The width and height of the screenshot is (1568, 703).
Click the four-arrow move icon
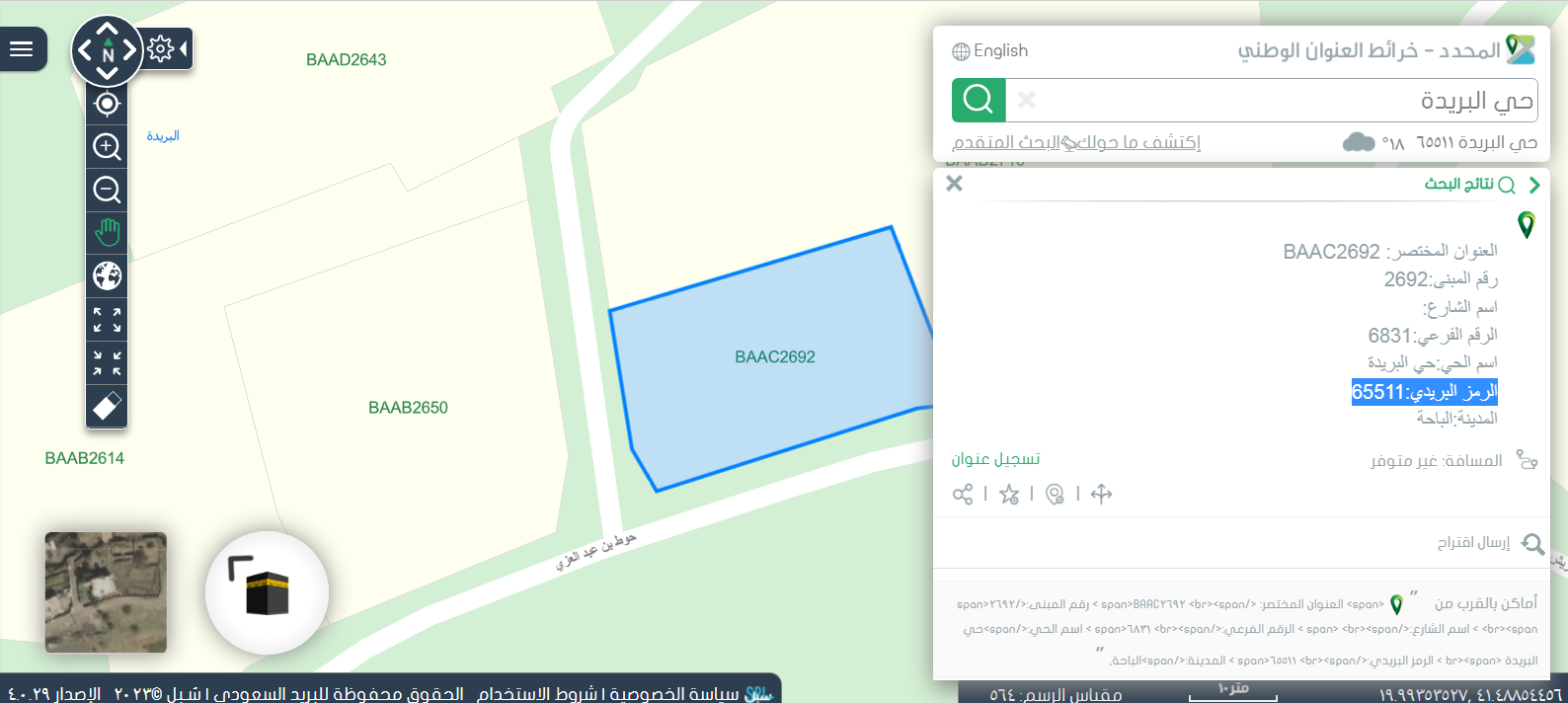1102,495
